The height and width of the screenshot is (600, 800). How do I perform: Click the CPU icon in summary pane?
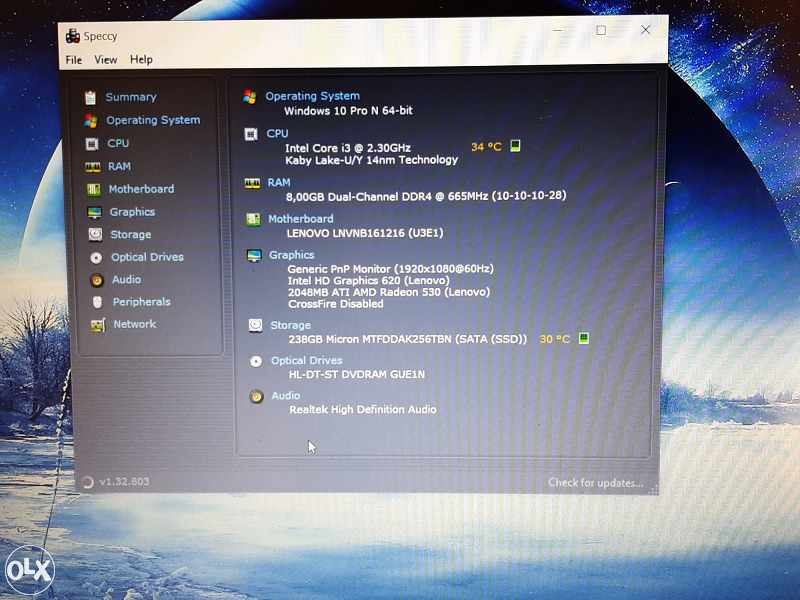coord(251,134)
